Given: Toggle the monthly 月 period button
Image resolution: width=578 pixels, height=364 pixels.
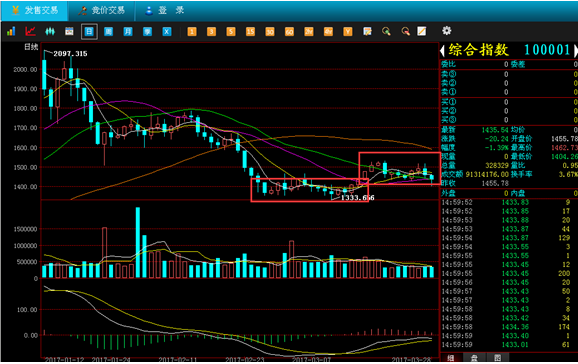Looking at the screenshot, I should click(x=128, y=31).
